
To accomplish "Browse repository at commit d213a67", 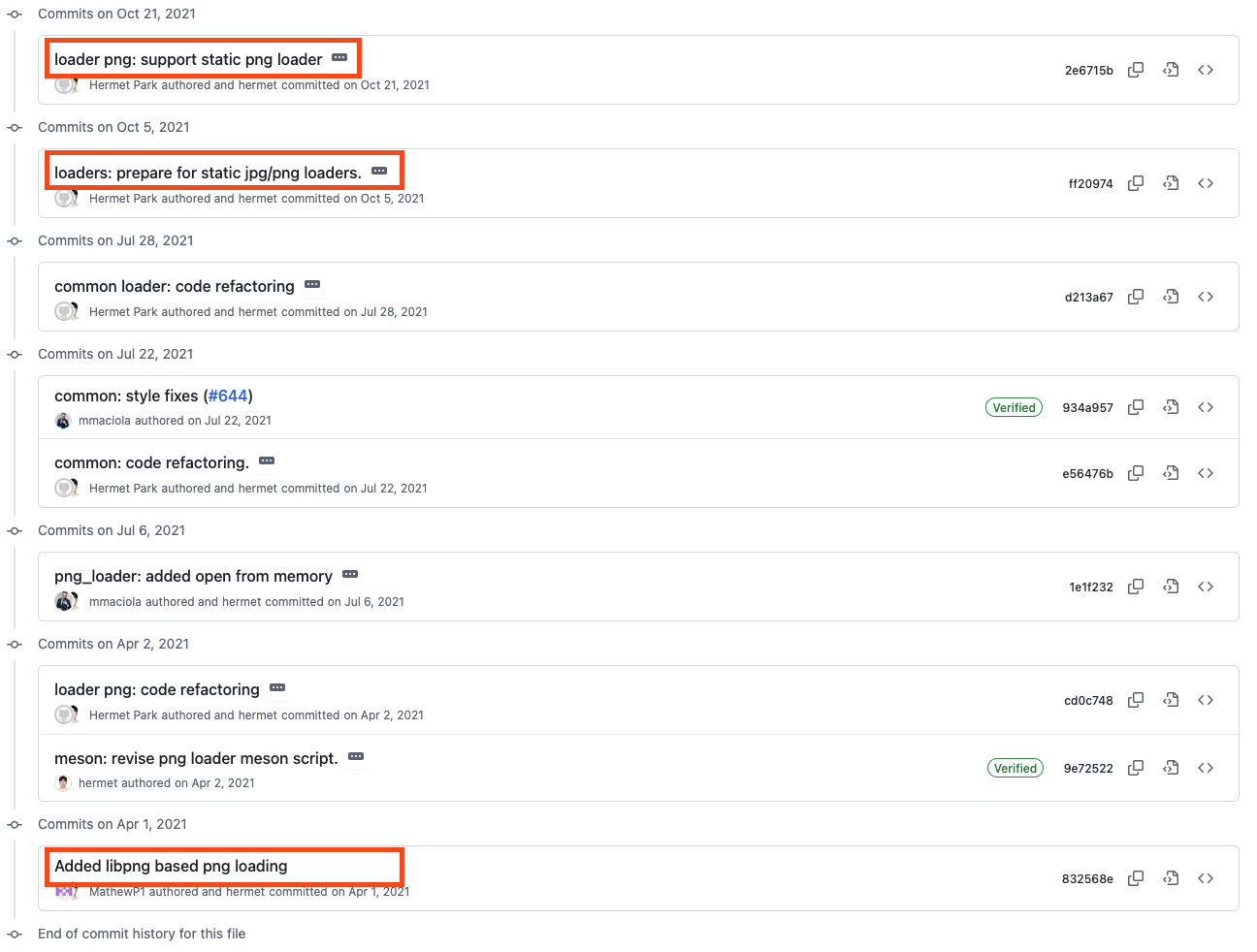I will [x=1206, y=297].
